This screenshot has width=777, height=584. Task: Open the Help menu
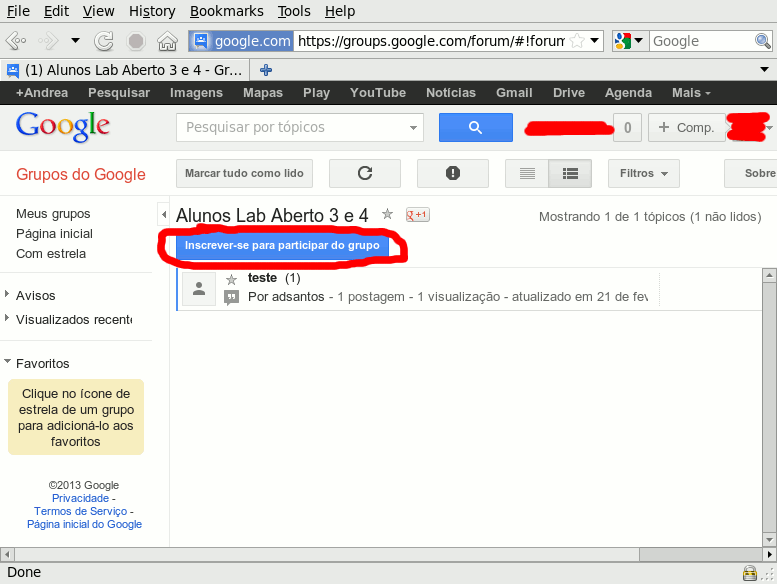point(340,11)
